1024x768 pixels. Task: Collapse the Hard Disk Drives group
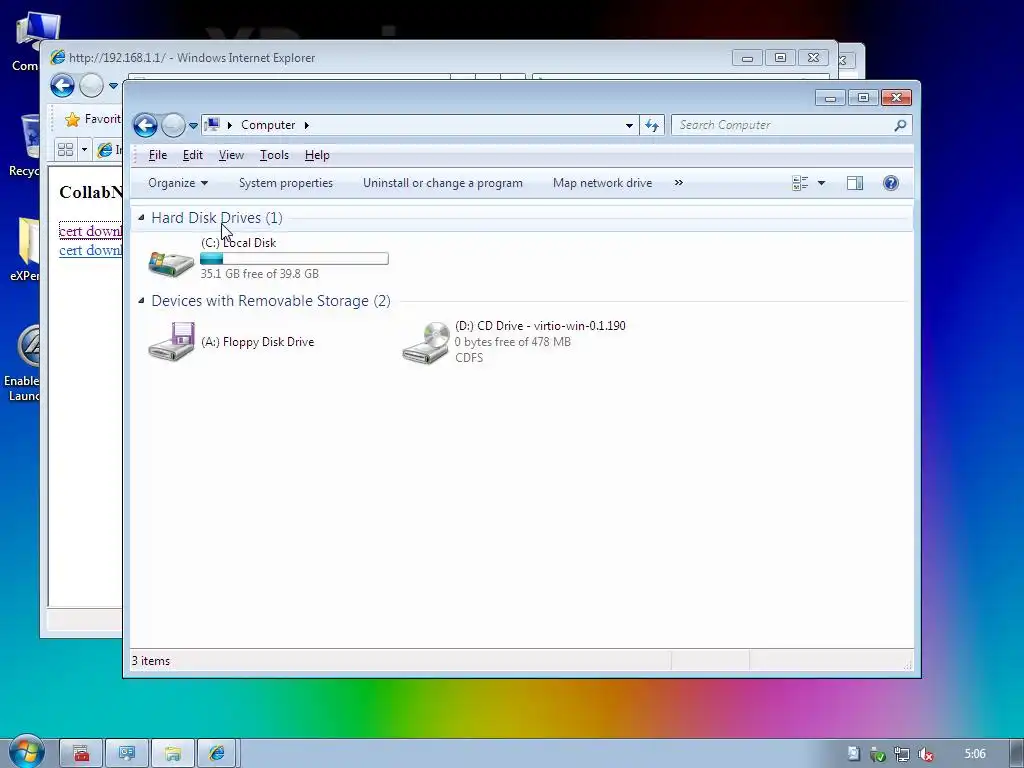click(141, 217)
